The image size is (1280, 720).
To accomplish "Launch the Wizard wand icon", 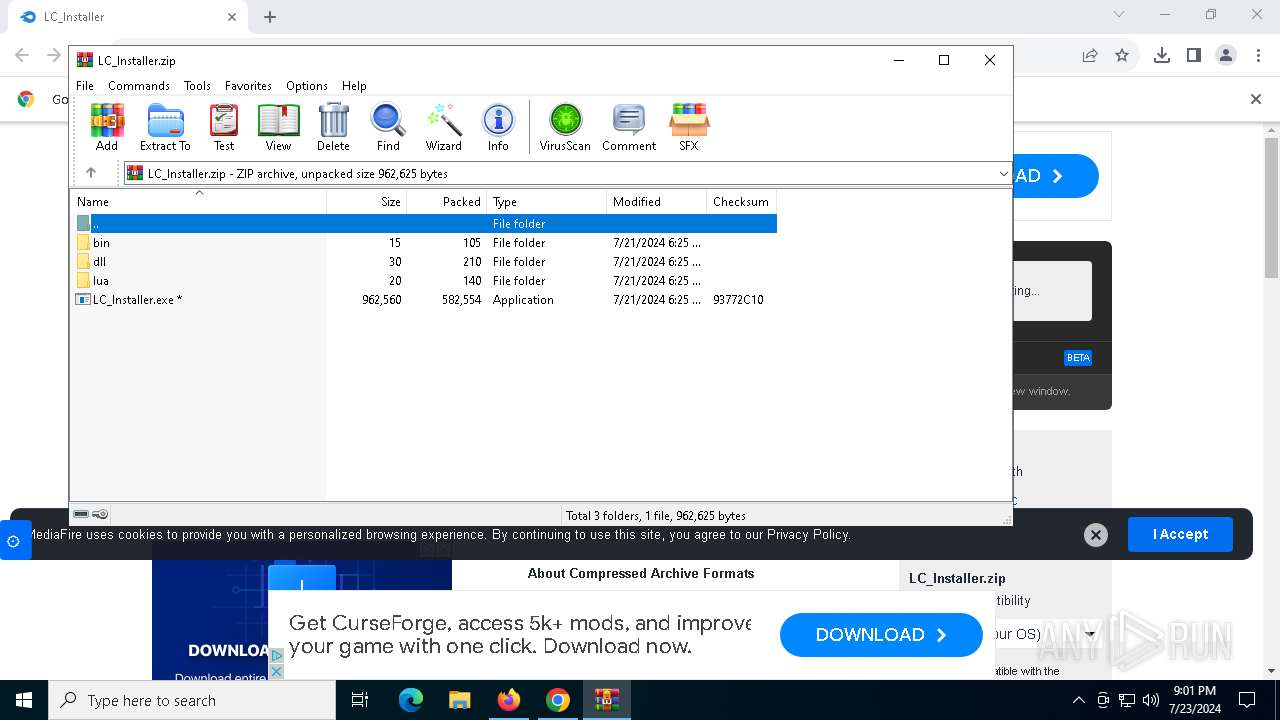I will point(443,127).
